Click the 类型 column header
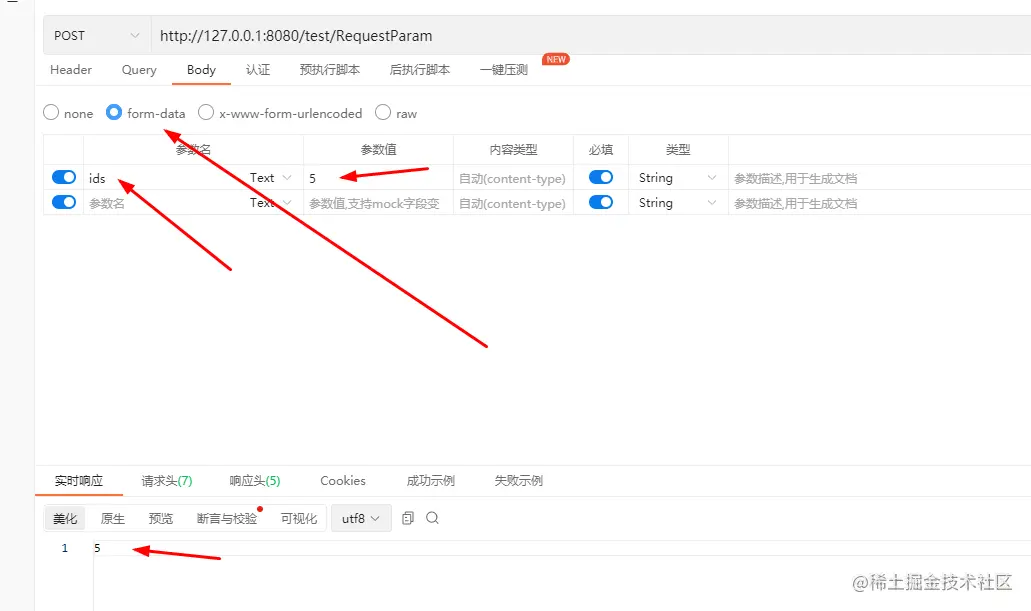 [678, 149]
